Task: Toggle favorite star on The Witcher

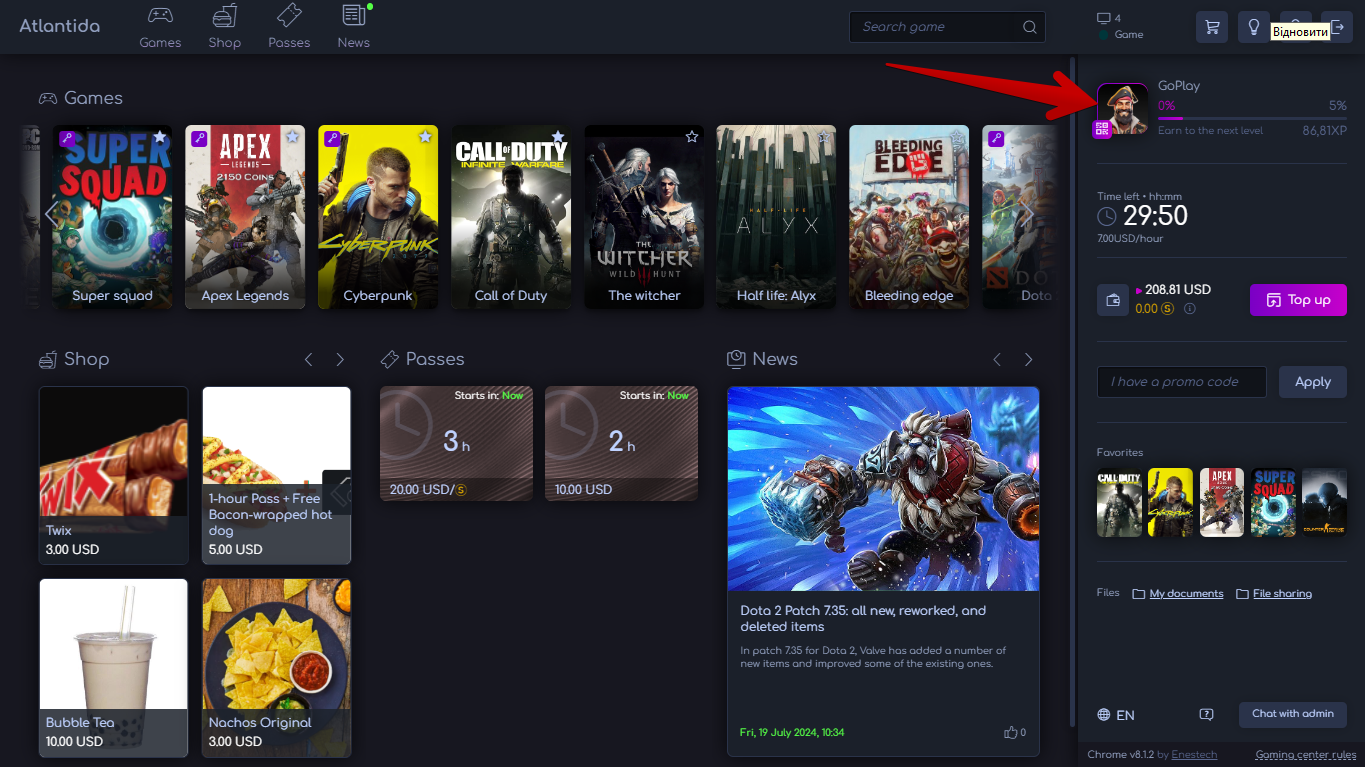Action: (691, 136)
